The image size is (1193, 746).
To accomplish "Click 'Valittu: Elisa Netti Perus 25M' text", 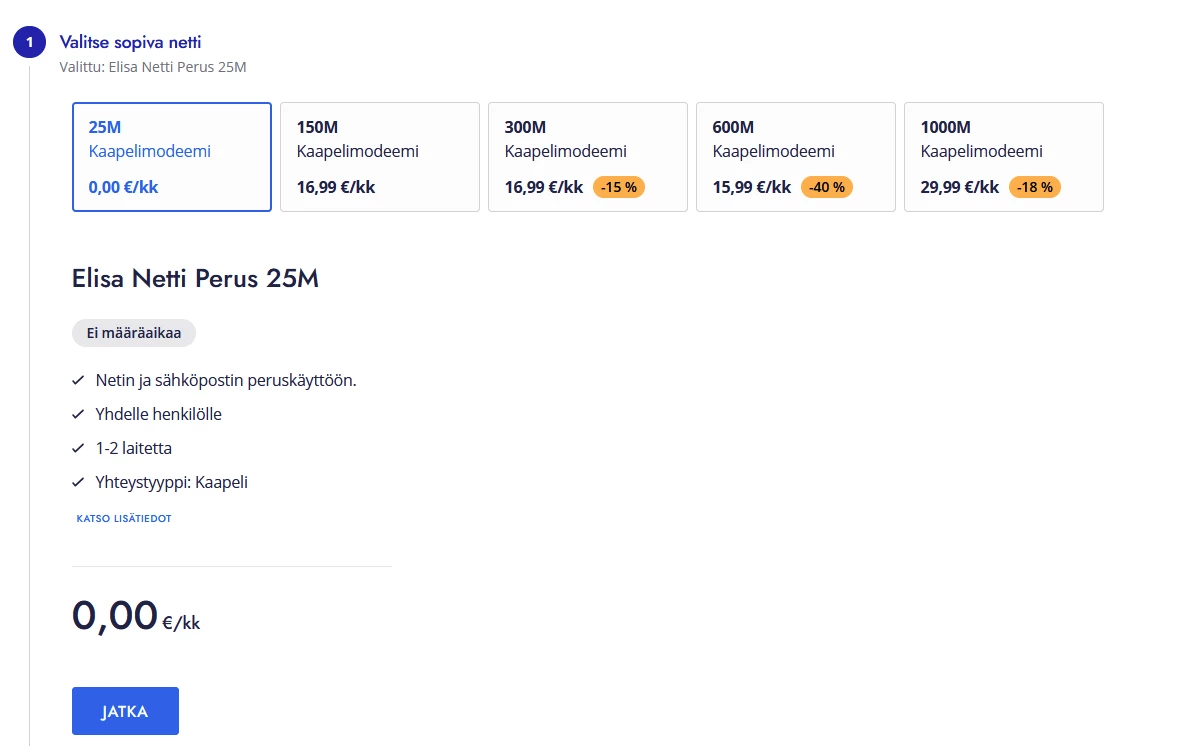I will [153, 67].
